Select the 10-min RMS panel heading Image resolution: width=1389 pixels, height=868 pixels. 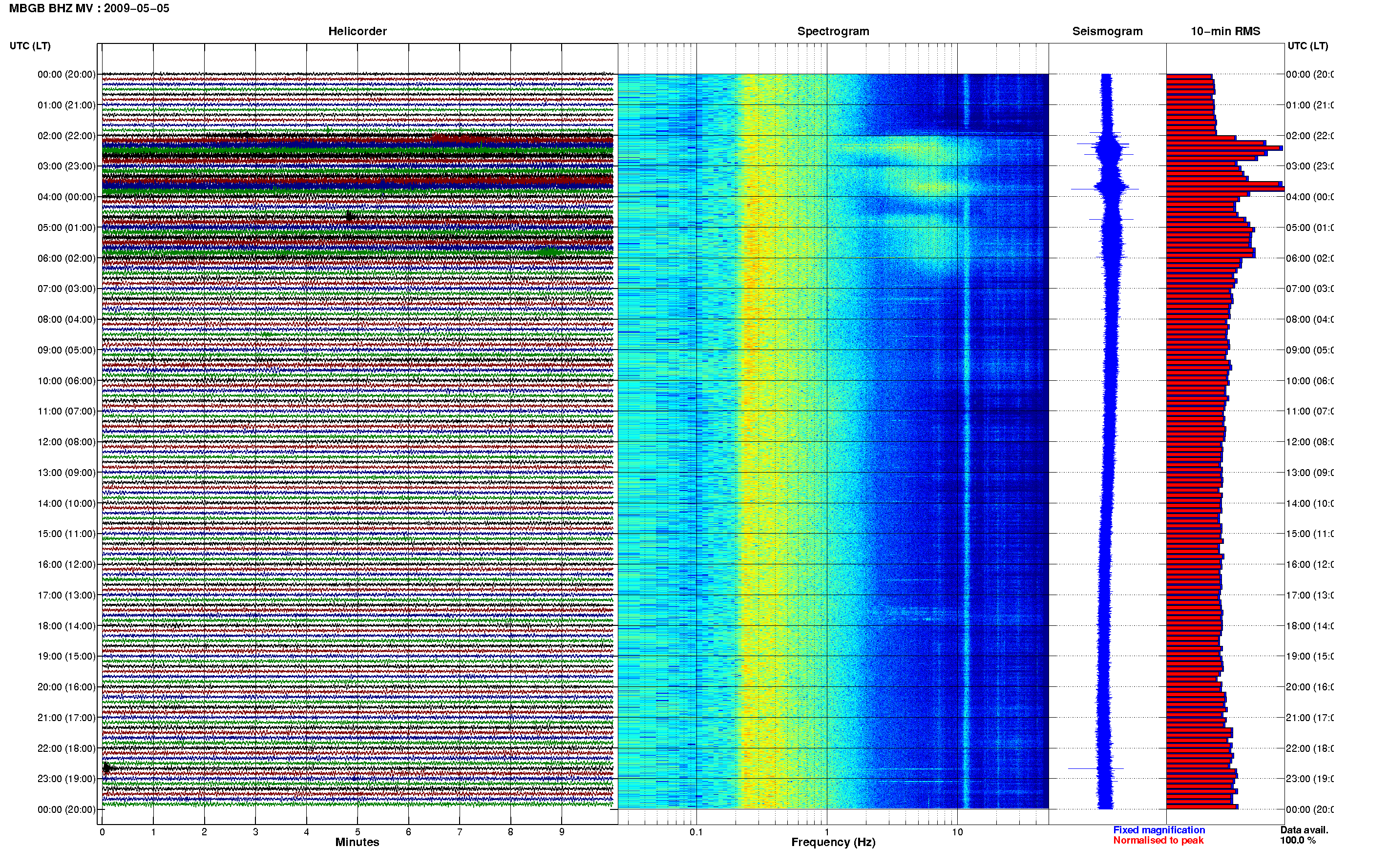[1225, 32]
